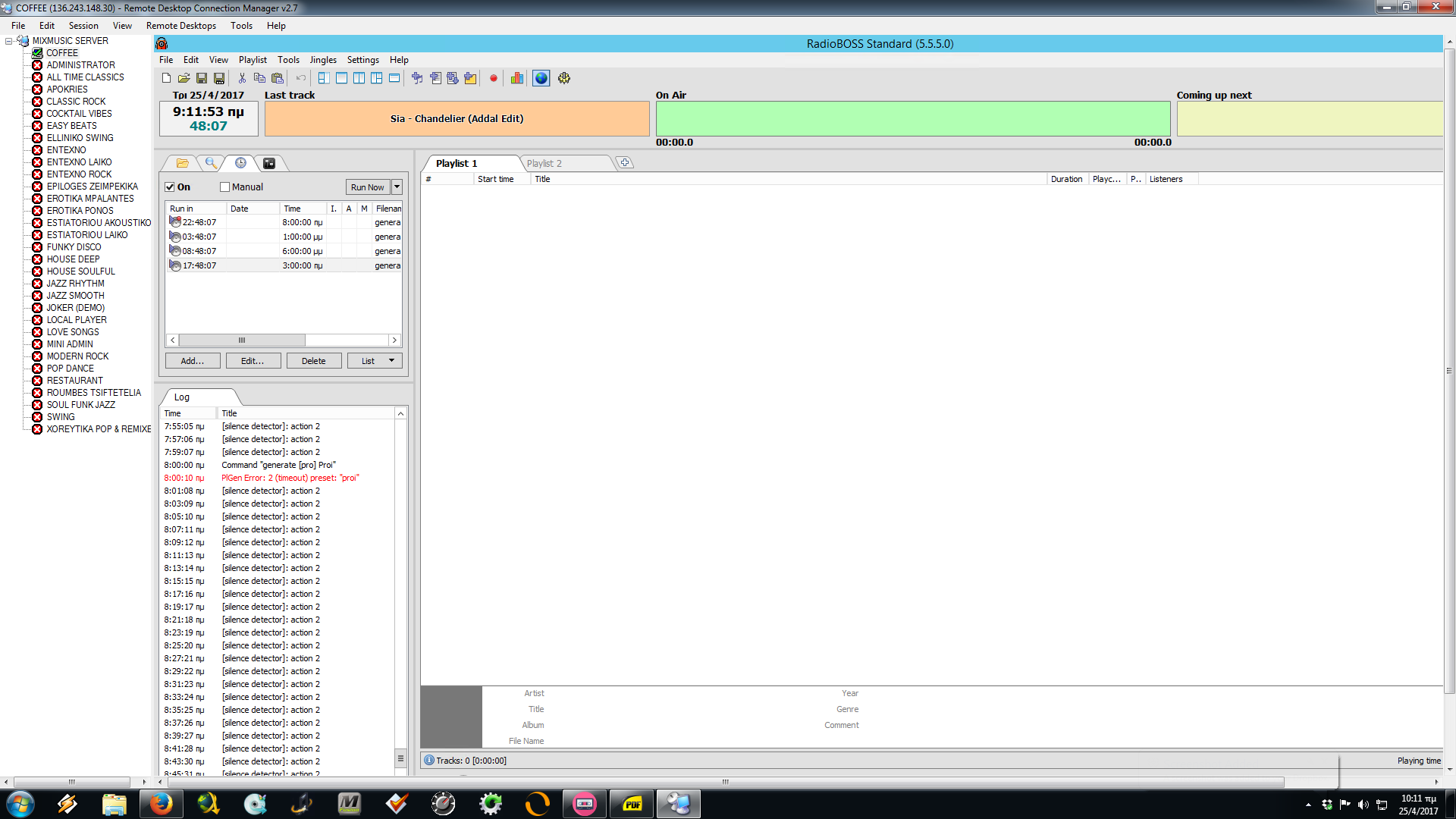
Task: Open the file browser folder tab
Action: 182,163
